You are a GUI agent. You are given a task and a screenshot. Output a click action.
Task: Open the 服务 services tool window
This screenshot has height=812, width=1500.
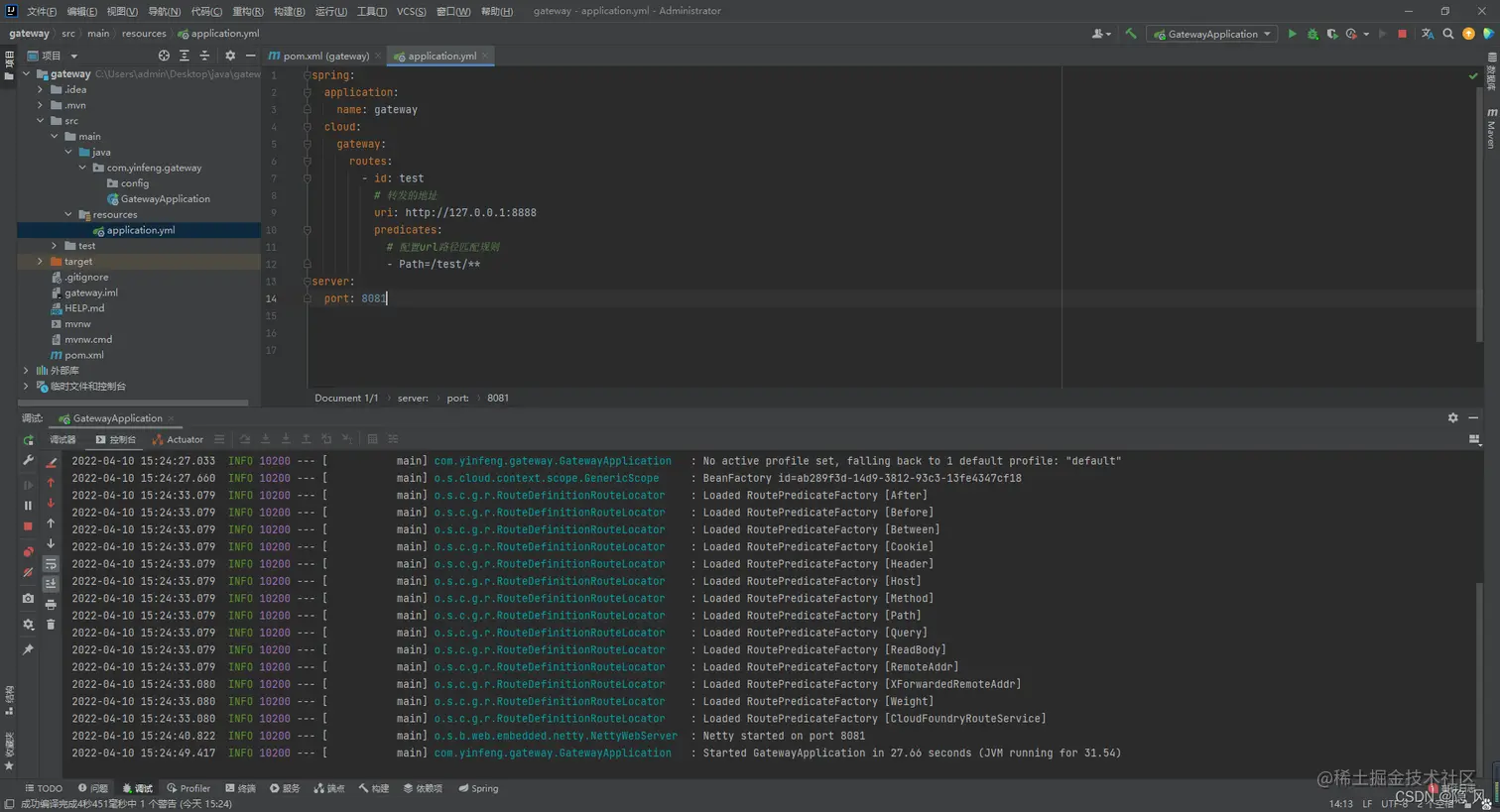(285, 788)
